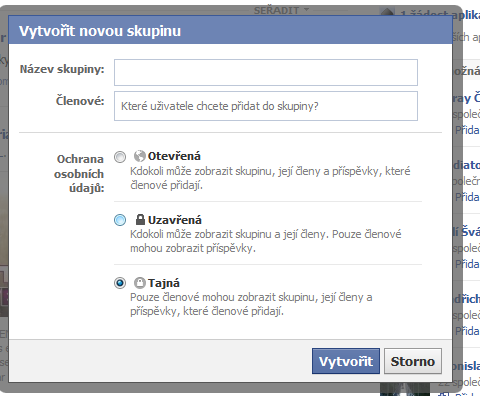The image size is (480, 396).
Task: Cancel the dialog with Storno button
Action: click(x=413, y=361)
